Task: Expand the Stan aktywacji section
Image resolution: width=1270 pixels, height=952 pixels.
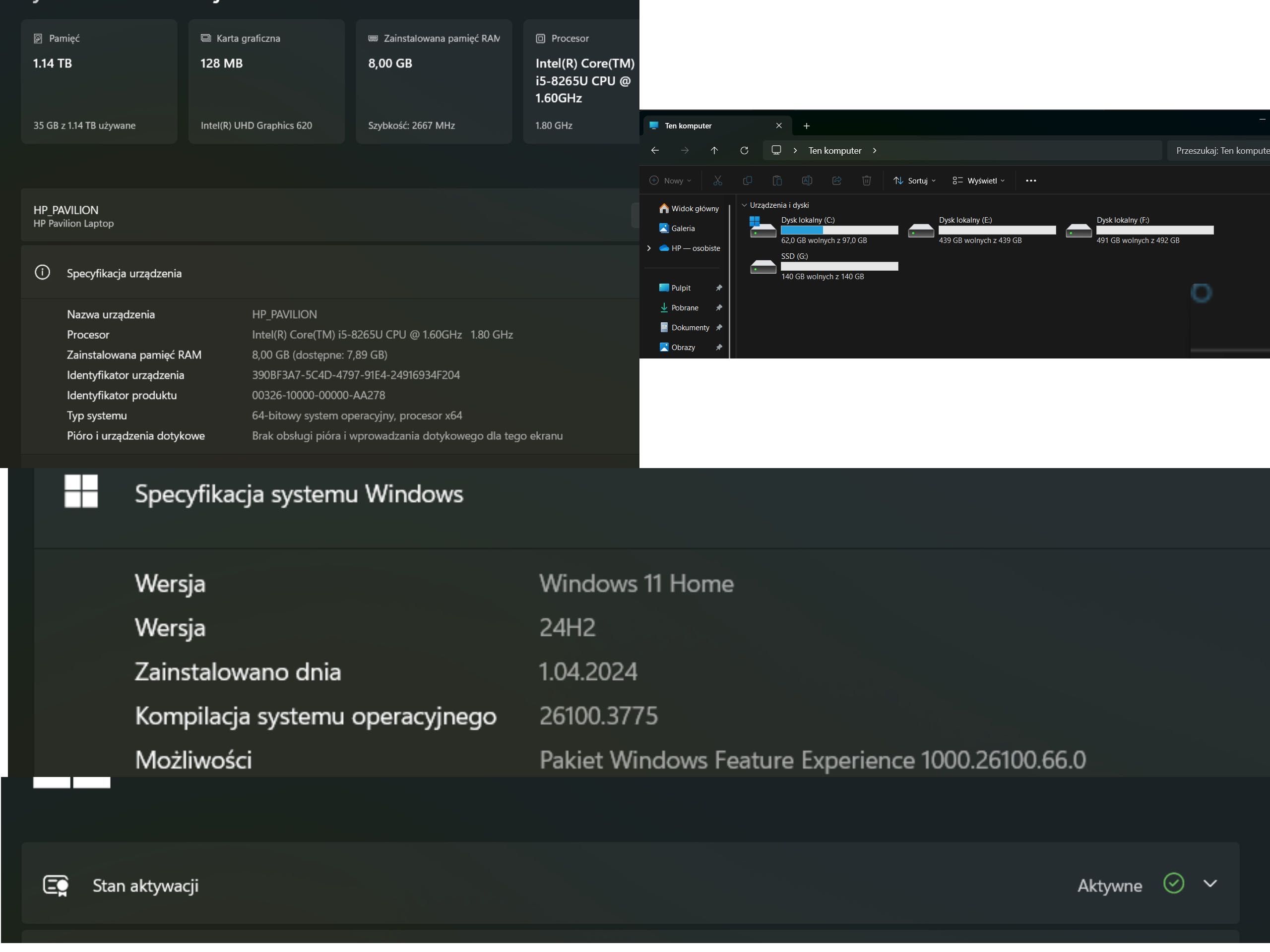Action: pyautogui.click(x=1210, y=884)
